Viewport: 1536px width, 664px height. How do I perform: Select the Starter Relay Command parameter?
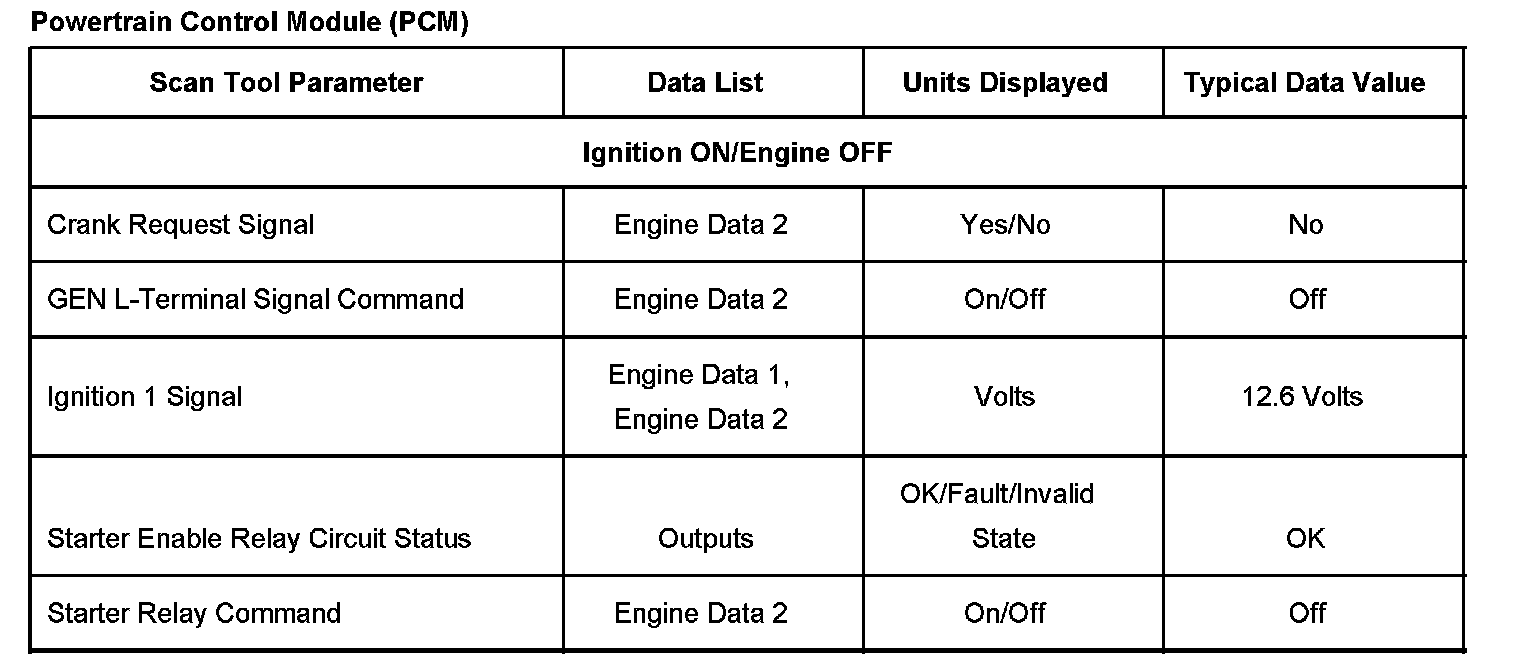194,613
